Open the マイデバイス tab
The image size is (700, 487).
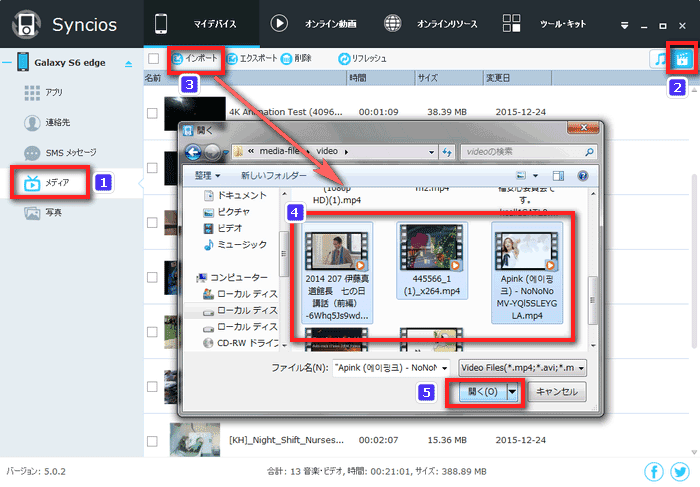pos(201,24)
